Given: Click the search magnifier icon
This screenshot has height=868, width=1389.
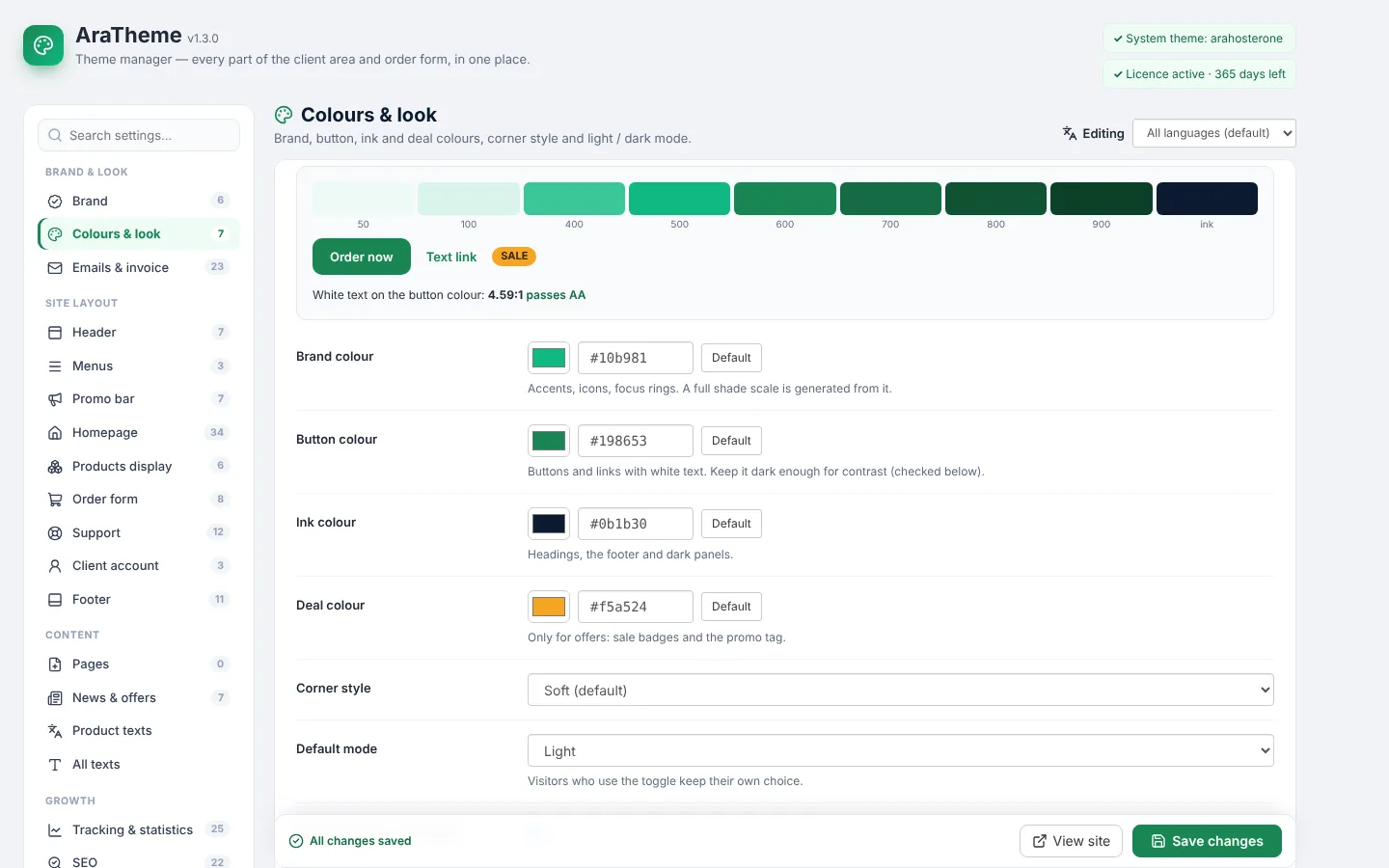Looking at the screenshot, I should 55,136.
